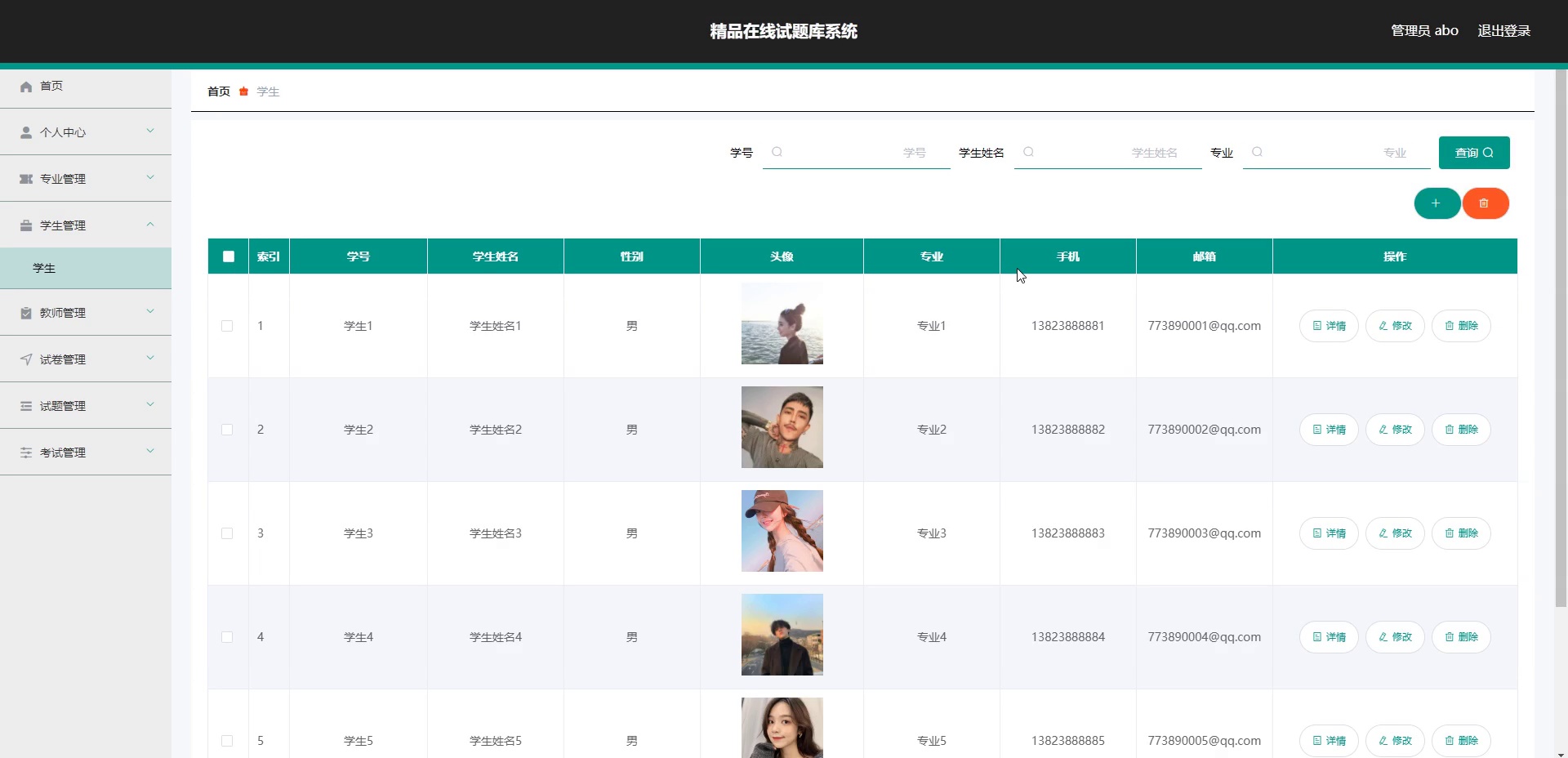This screenshot has height=758, width=1568.
Task: Click the search icon in 学生姓名 field
Action: tap(1028, 152)
